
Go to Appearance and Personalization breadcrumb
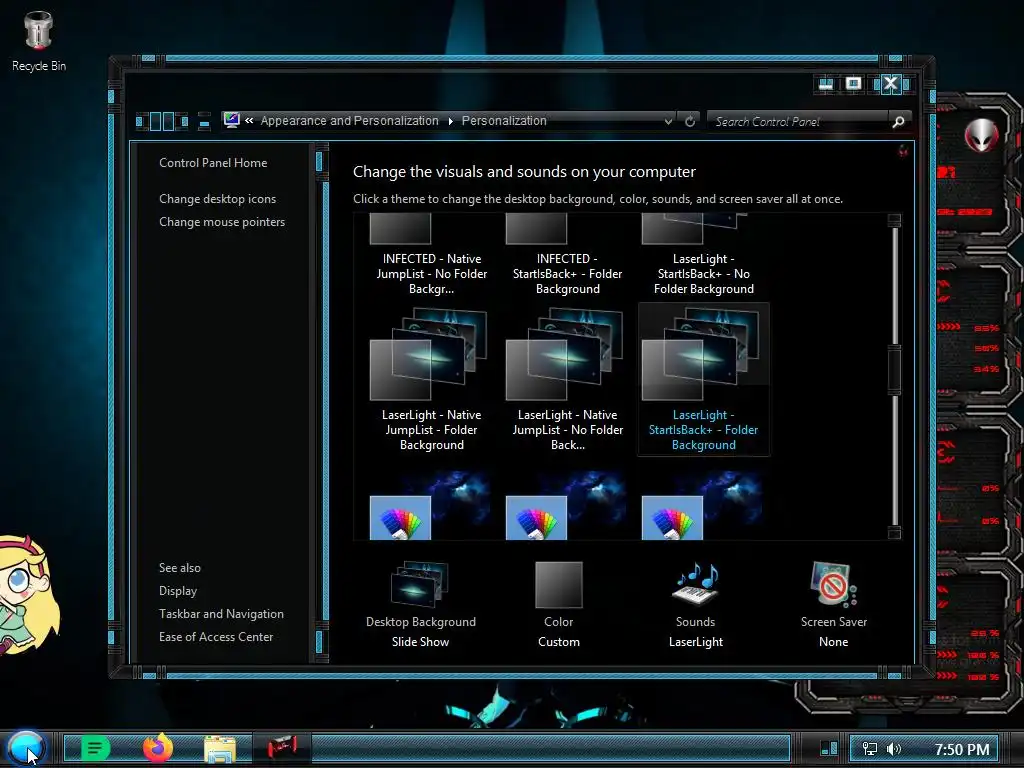(x=349, y=121)
